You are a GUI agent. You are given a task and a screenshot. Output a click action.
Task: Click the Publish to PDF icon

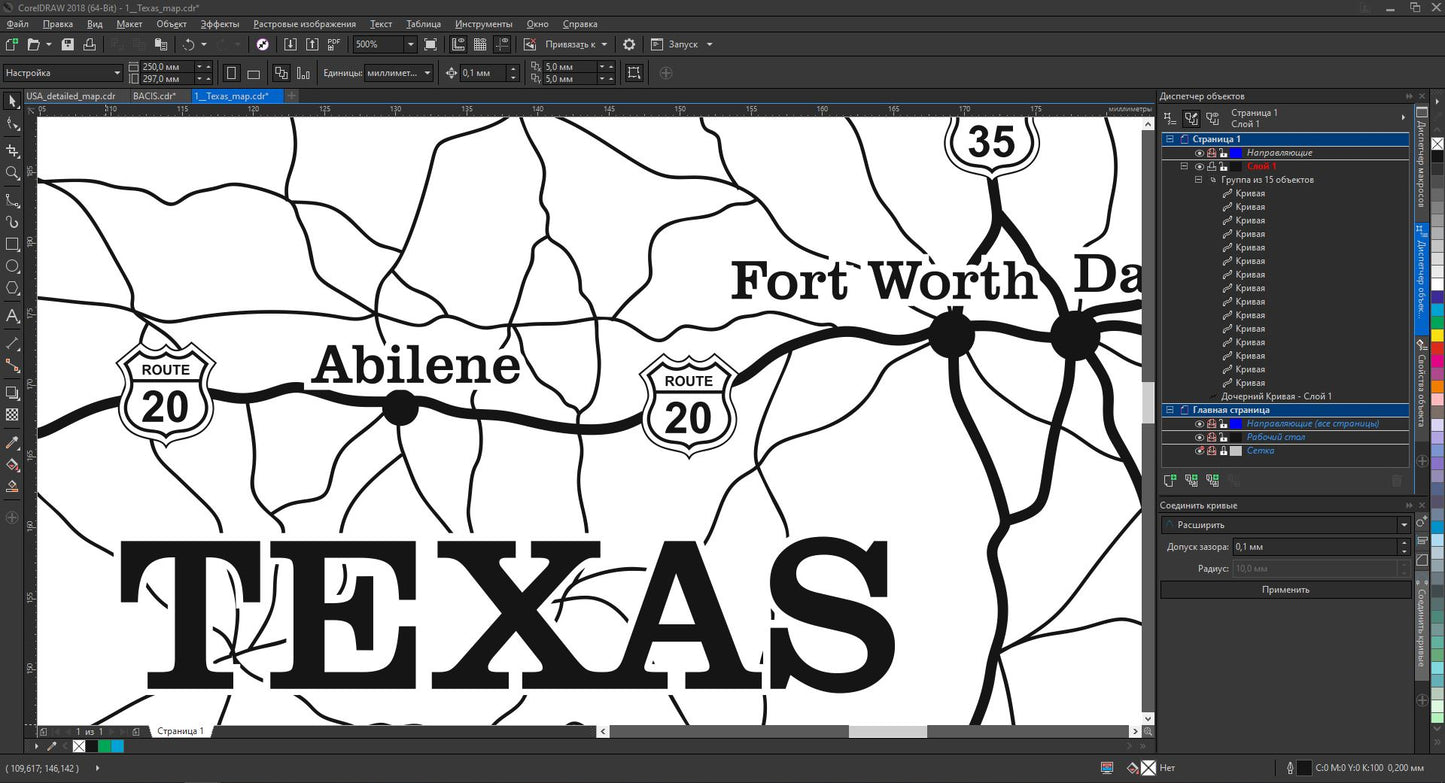click(x=334, y=45)
